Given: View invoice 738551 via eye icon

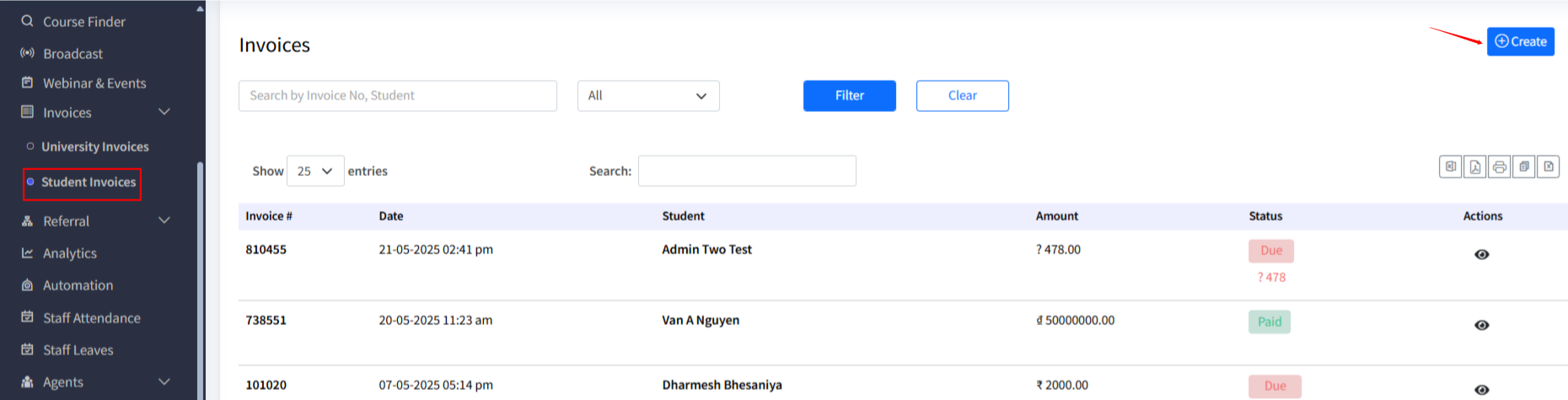Looking at the screenshot, I should click(1481, 325).
